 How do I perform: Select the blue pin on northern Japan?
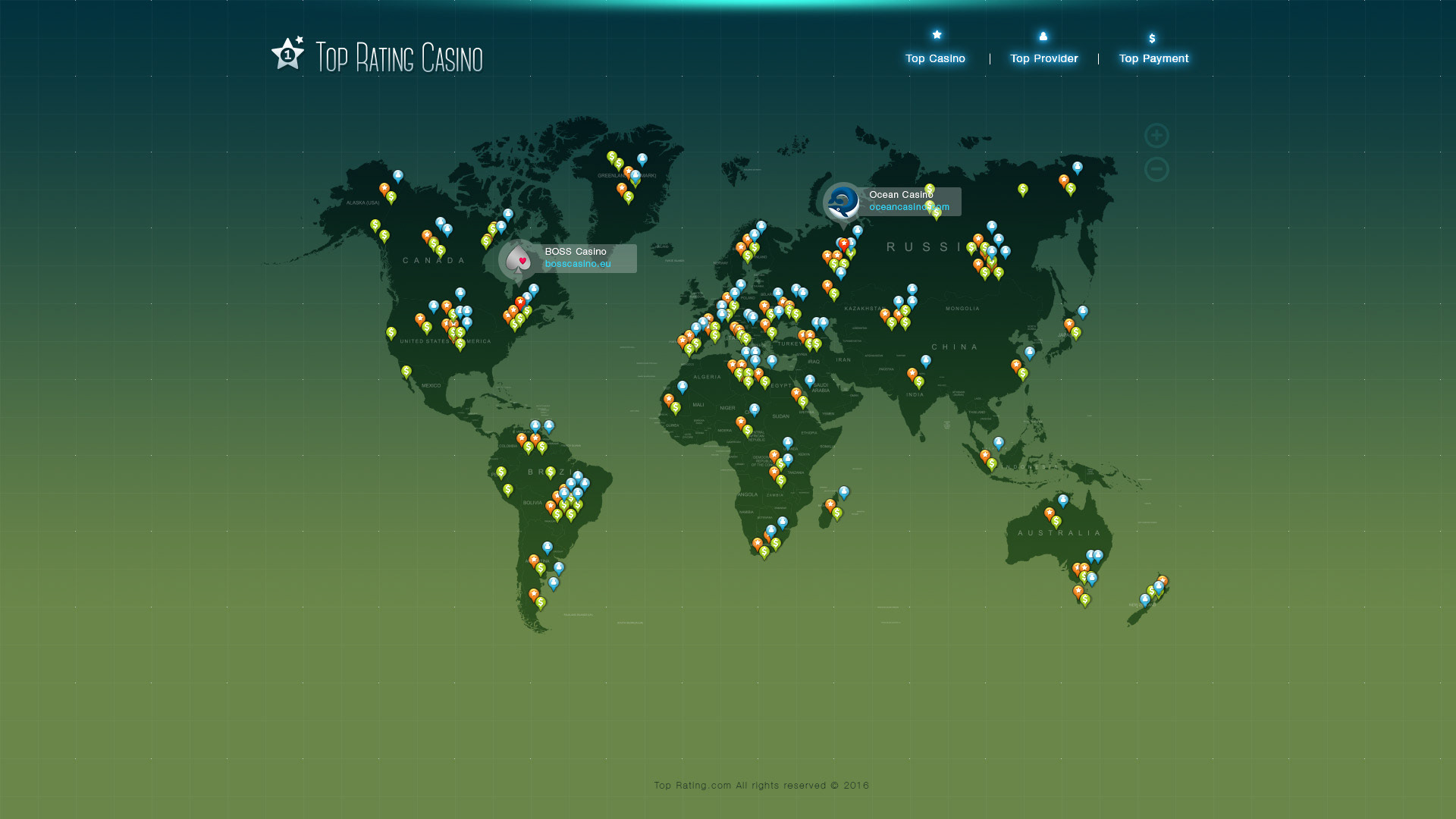(1083, 311)
